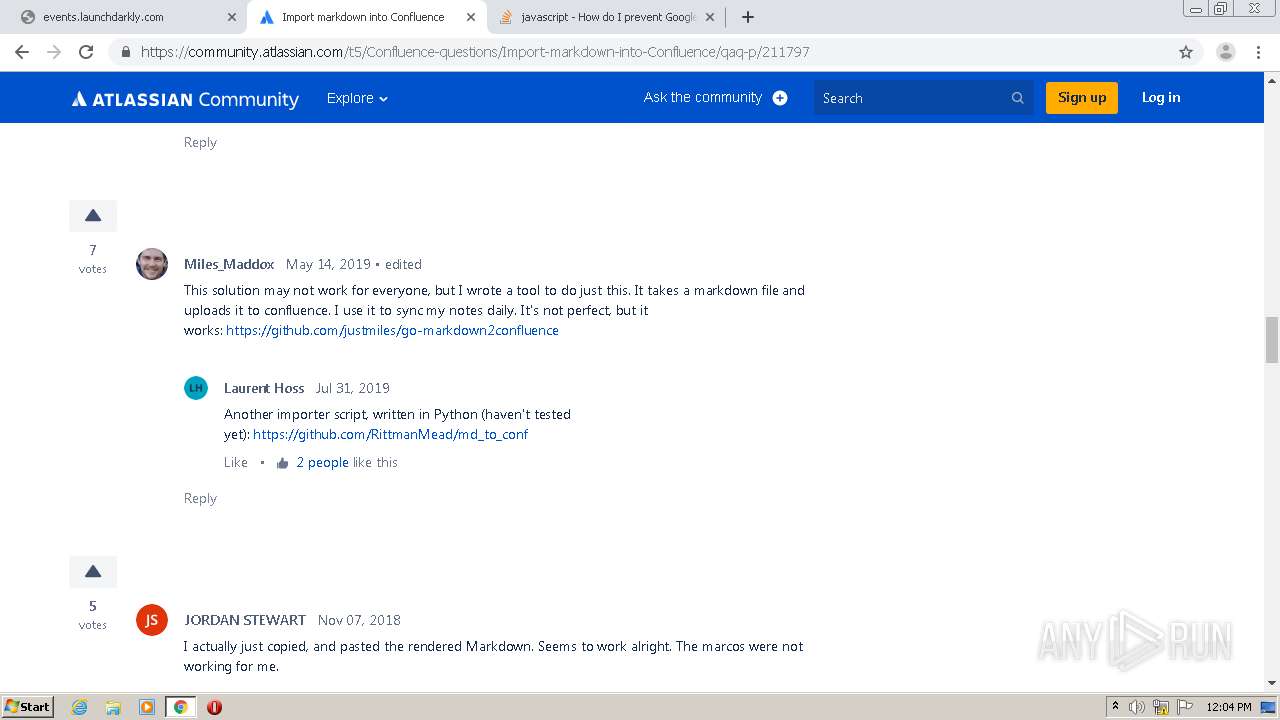The width and height of the screenshot is (1280, 720).
Task: Click the Atlassian Community logo
Action: tap(185, 98)
